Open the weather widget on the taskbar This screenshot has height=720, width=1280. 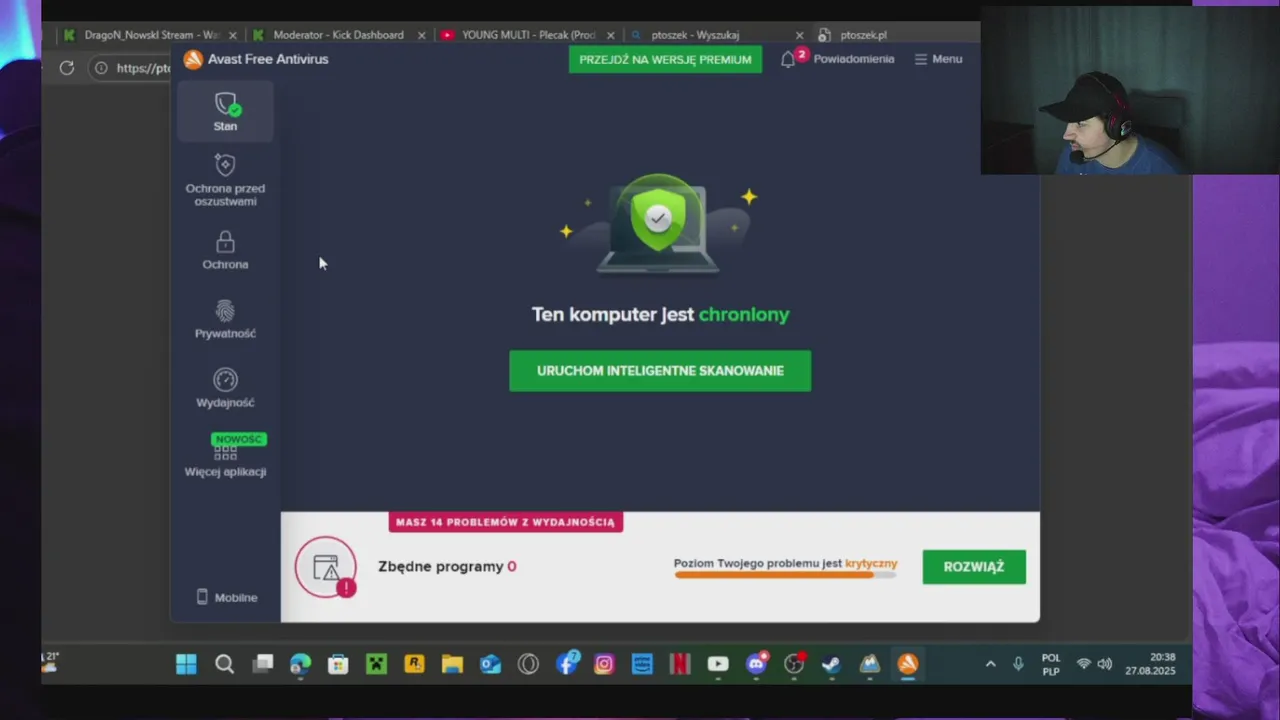[x=49, y=662]
